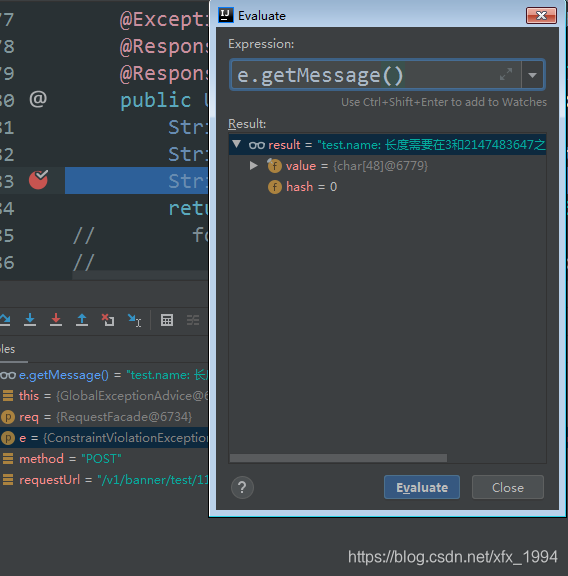Click the Drop Frame icon
The height and width of the screenshot is (576, 568).
click(108, 320)
